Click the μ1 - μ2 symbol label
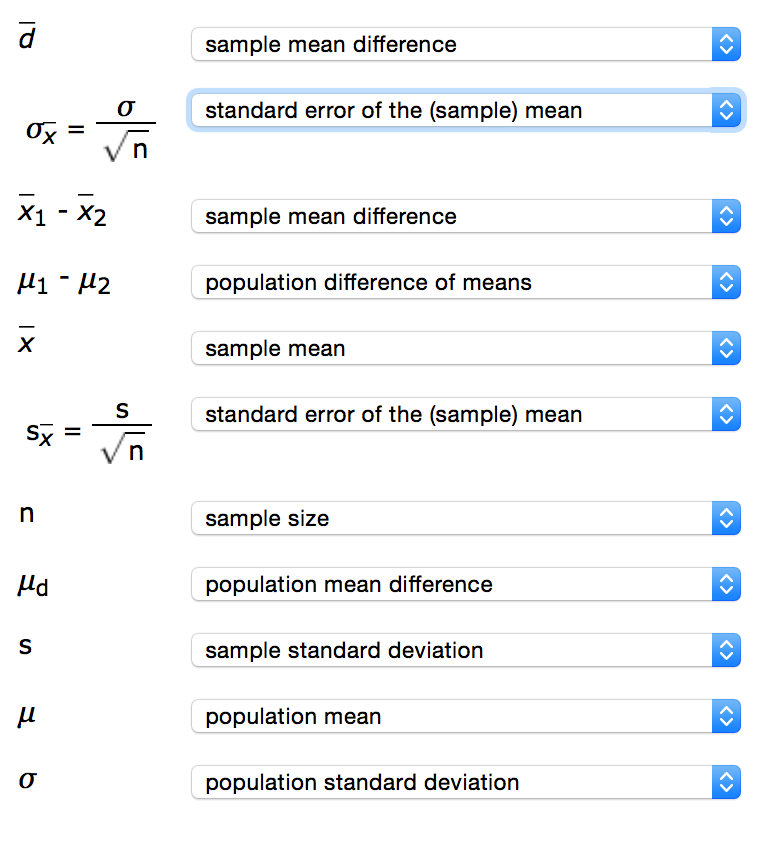Viewport: 774px width, 844px height. [64, 283]
